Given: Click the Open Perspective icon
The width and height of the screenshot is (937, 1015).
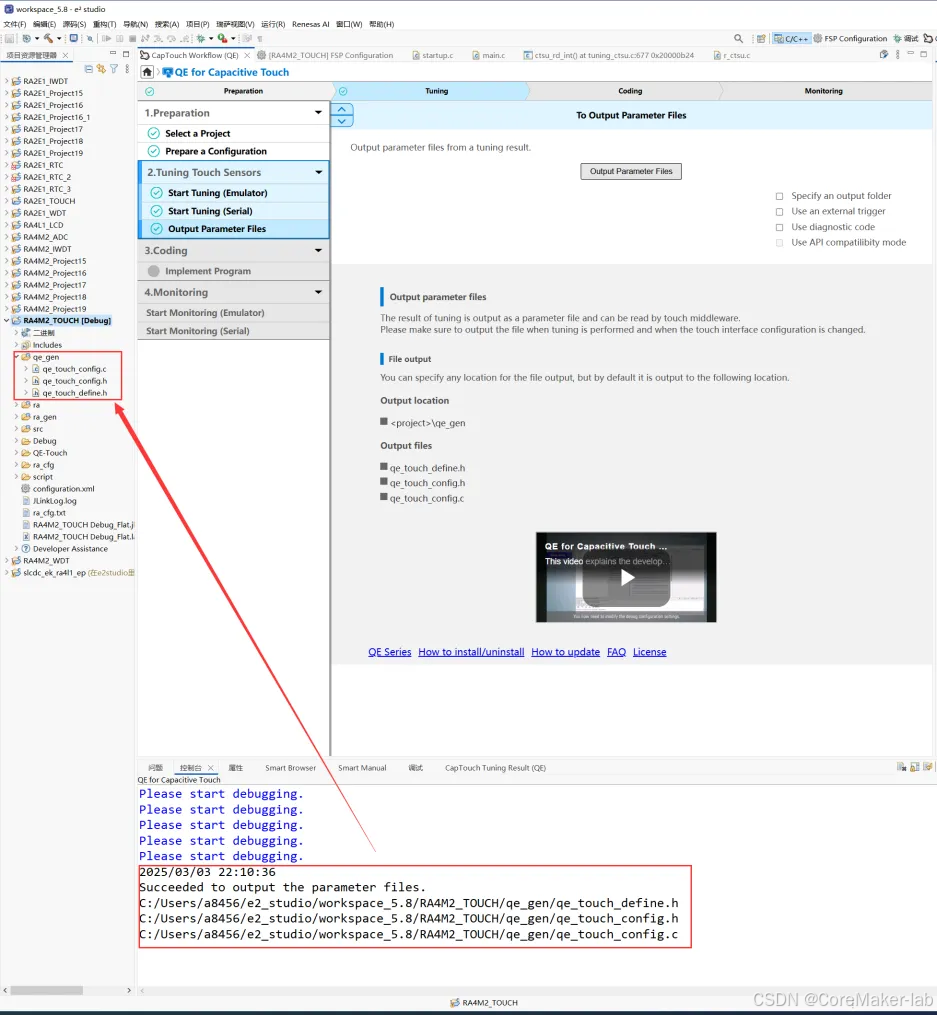Looking at the screenshot, I should pos(761,38).
